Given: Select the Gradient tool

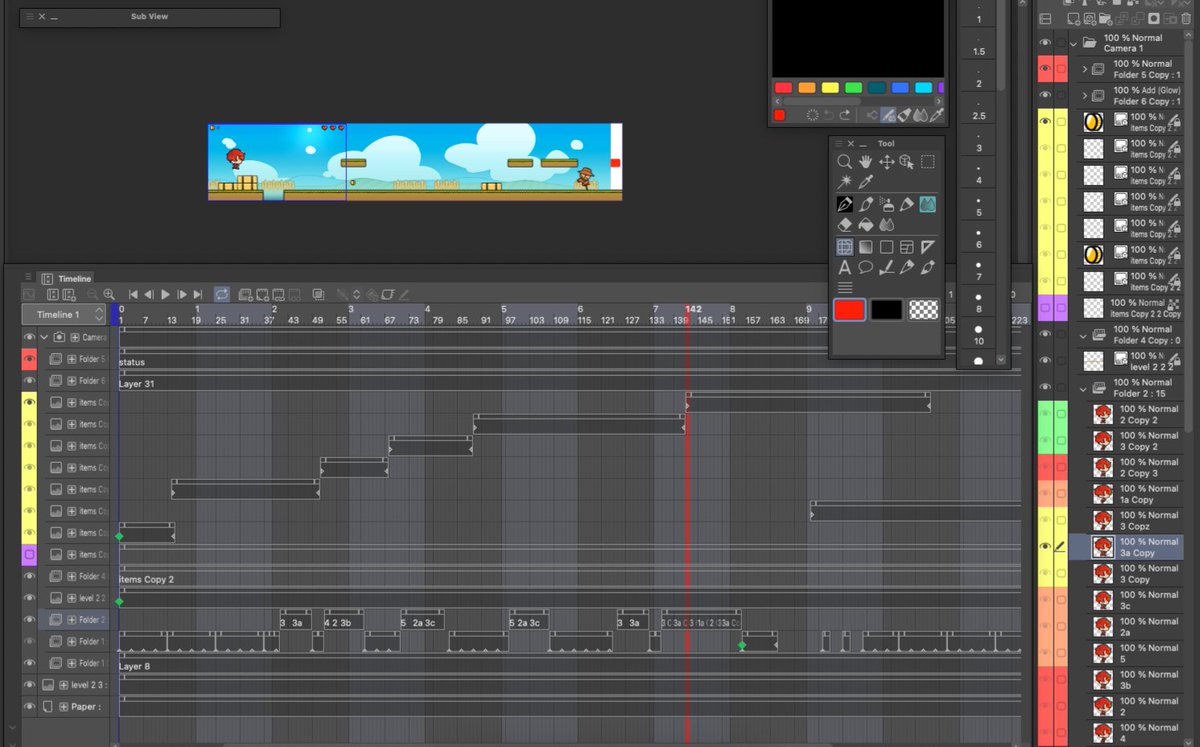Looking at the screenshot, I should pyautogui.click(x=866, y=247).
